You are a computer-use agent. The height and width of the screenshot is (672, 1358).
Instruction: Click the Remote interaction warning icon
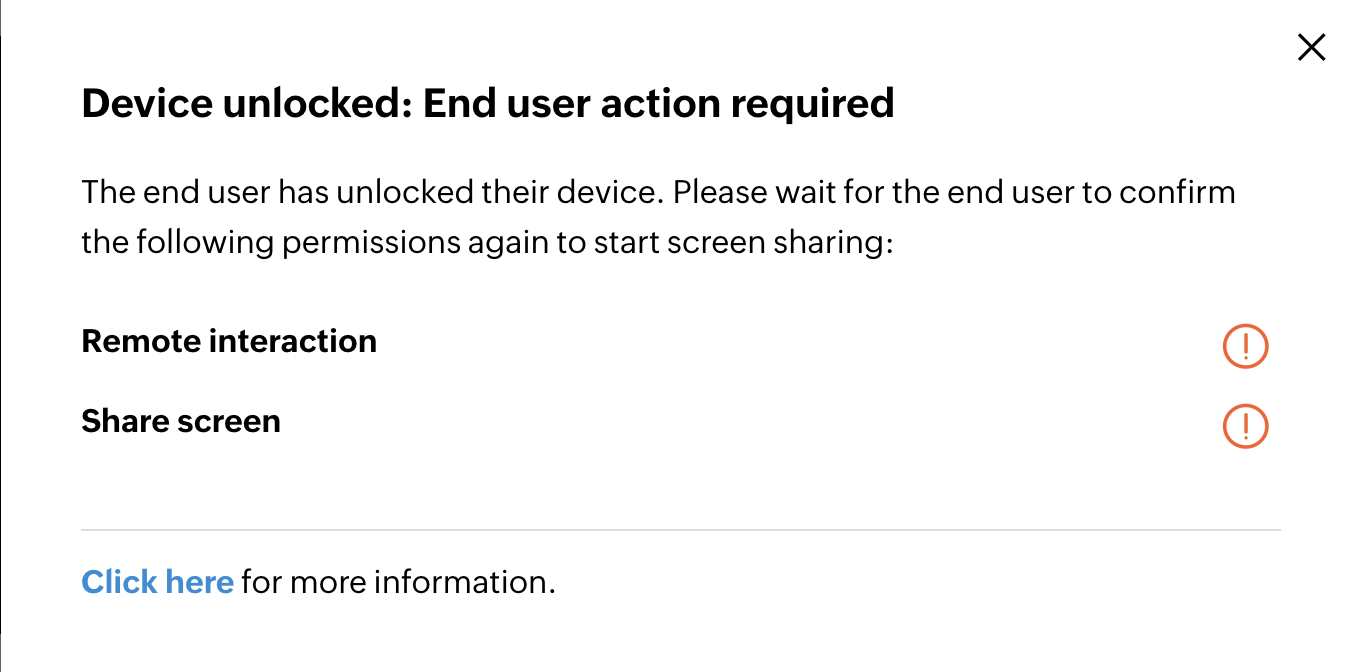tap(1245, 347)
